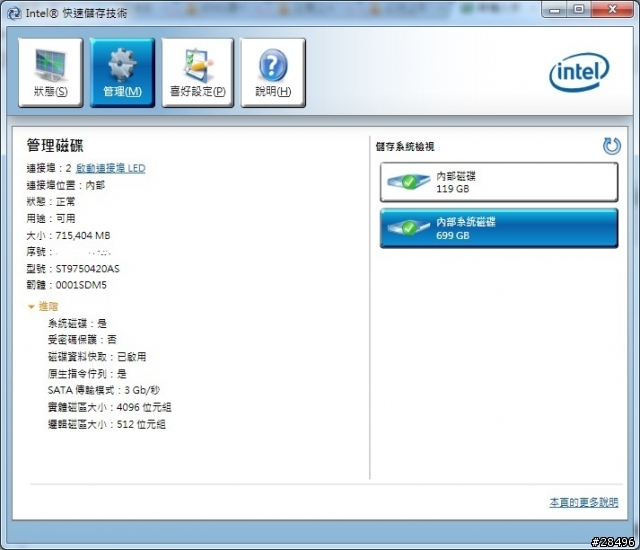Select the 管理(M) manage tab
The width and height of the screenshot is (640, 550).
pos(122,73)
